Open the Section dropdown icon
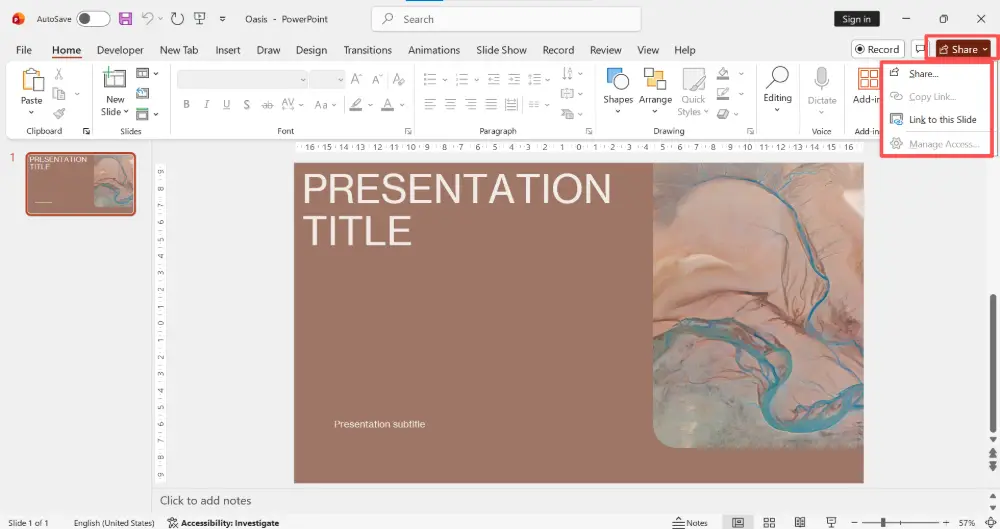Image resolution: width=1000 pixels, height=529 pixels. click(147, 114)
